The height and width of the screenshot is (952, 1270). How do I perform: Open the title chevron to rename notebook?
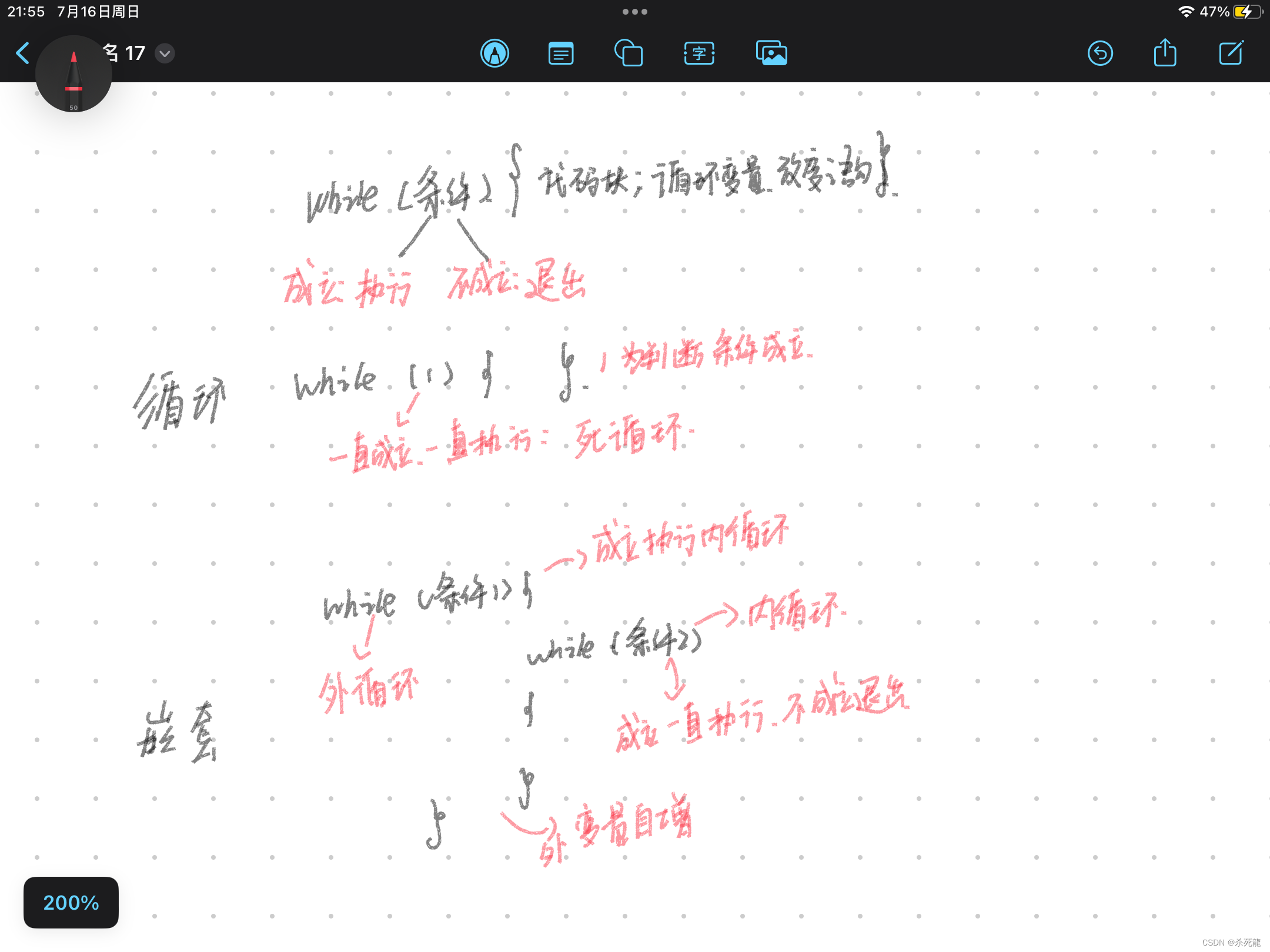(x=164, y=53)
